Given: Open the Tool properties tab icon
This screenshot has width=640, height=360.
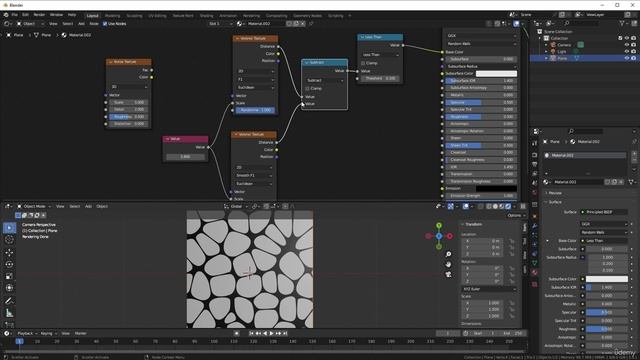Looking at the screenshot, I should (535, 144).
